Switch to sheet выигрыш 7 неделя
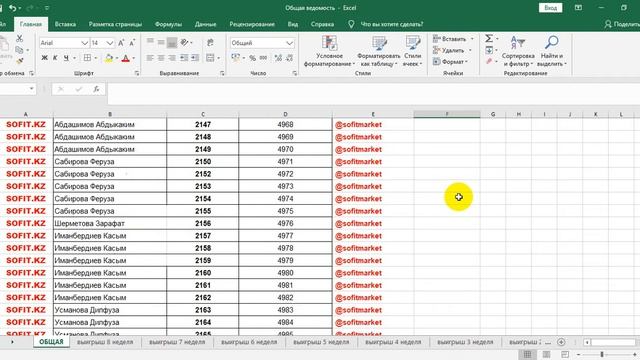 177,342
